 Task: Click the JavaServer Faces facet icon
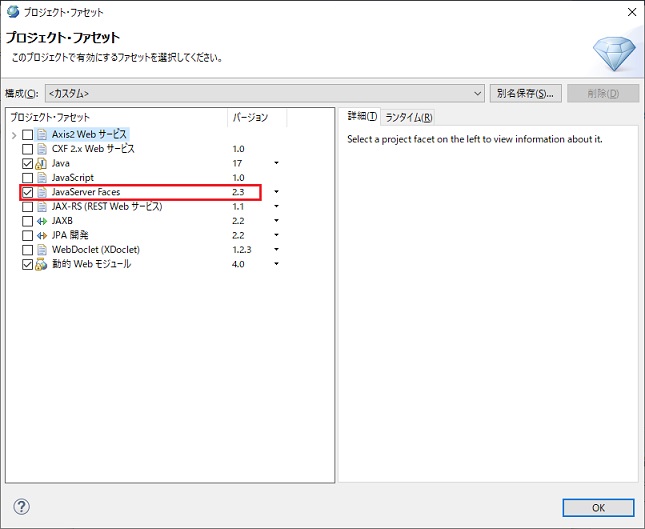pyautogui.click(x=42, y=192)
